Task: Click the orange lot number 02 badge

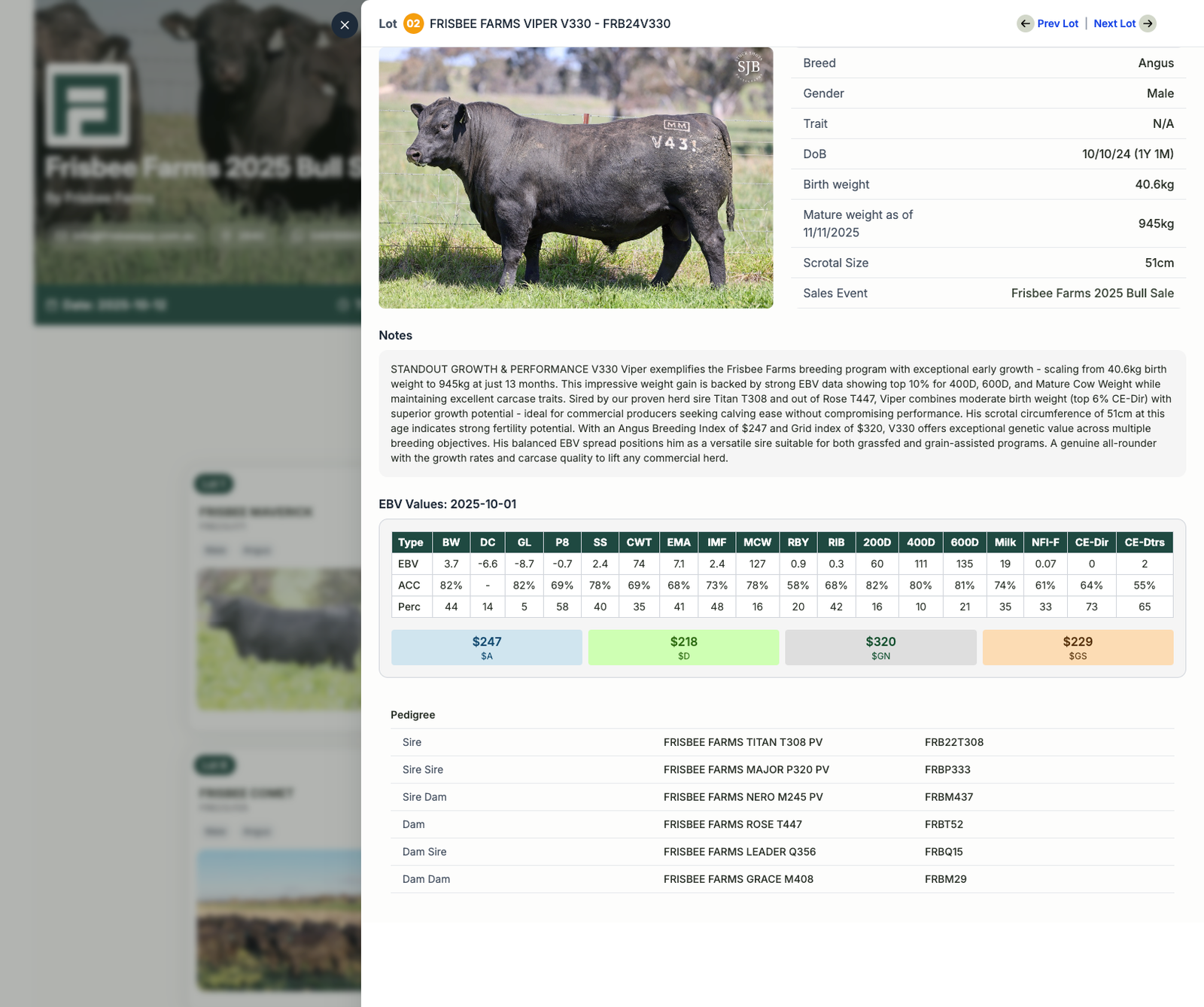Action: coord(413,24)
